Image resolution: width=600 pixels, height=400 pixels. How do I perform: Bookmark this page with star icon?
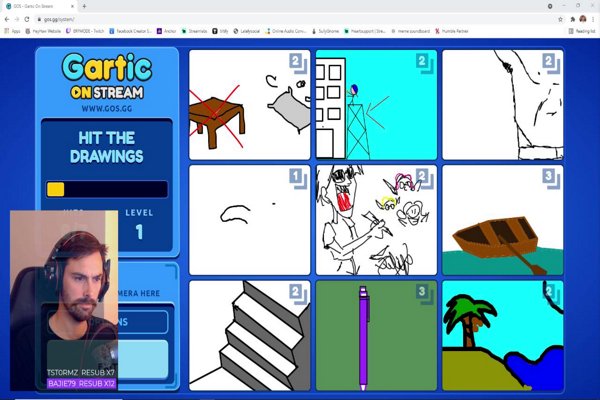[x=561, y=19]
